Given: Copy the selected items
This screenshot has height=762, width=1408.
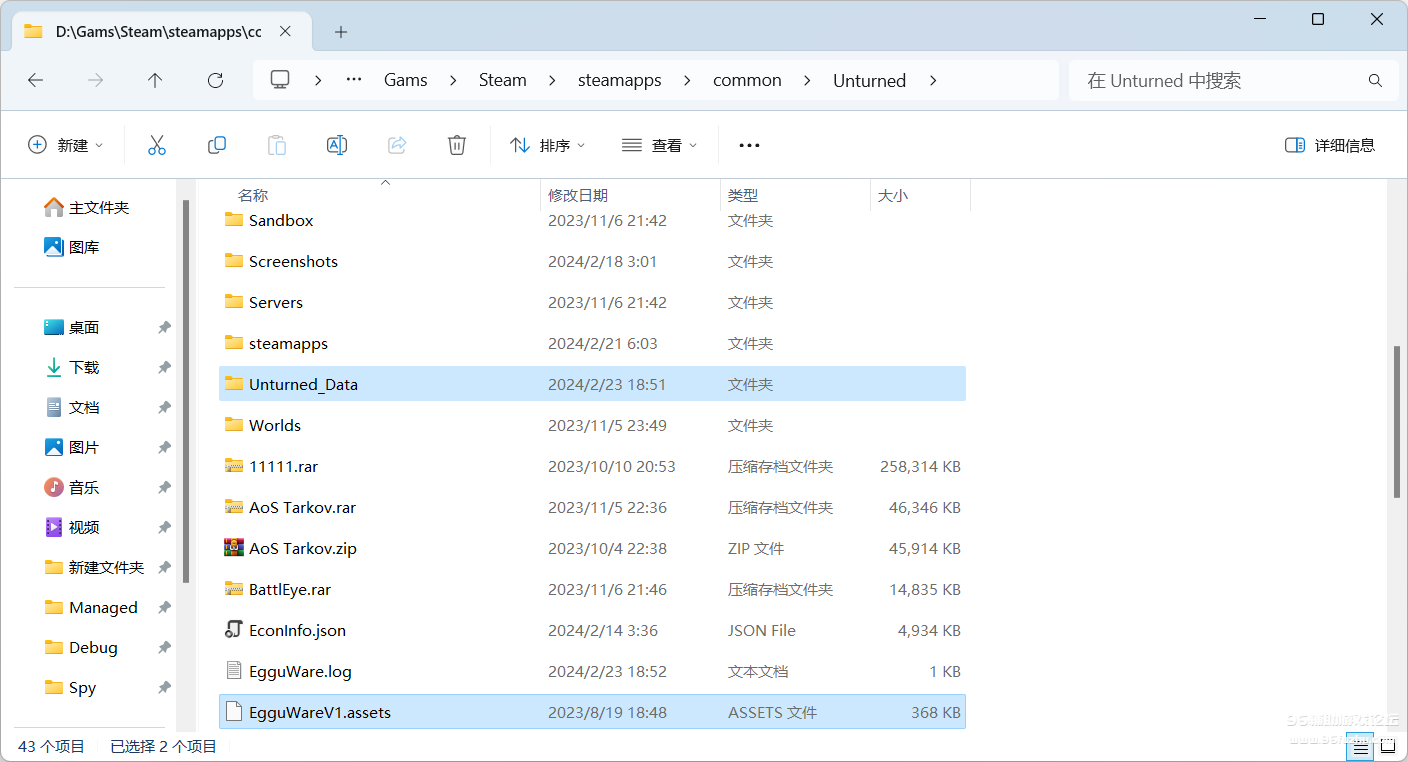Looking at the screenshot, I should [x=217, y=144].
